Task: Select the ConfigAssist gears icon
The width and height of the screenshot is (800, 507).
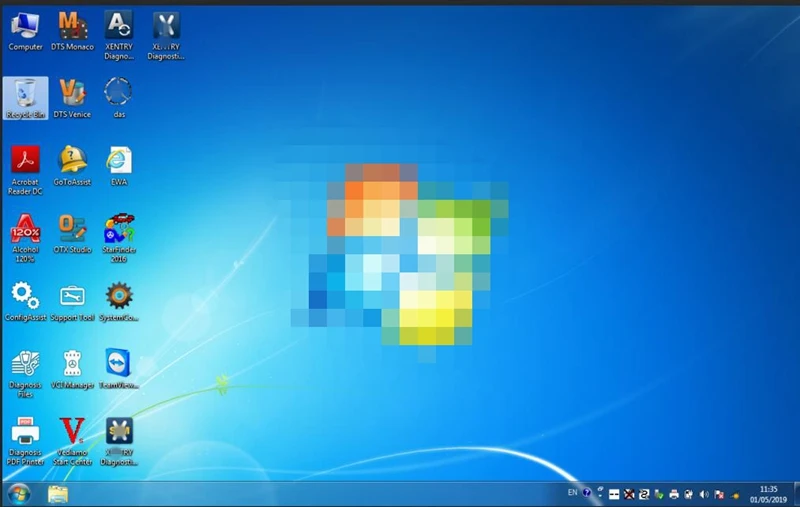Action: pos(25,302)
